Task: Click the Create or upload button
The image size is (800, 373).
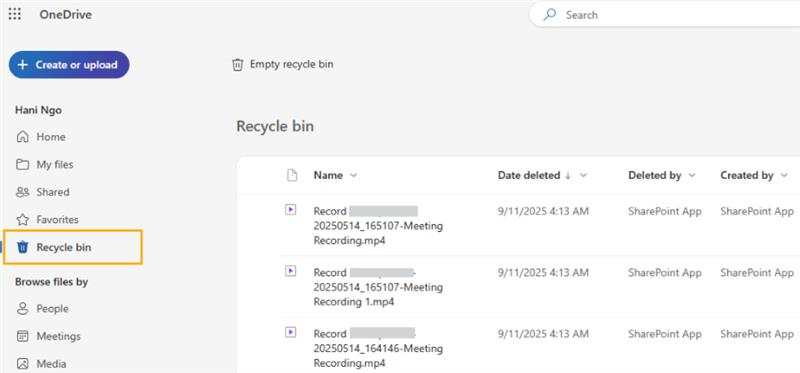Action: point(69,65)
